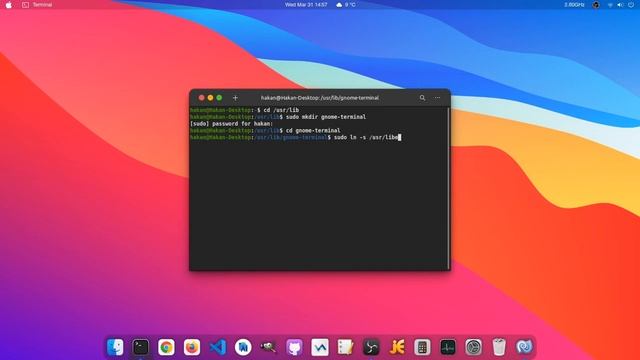
Task: Open the terminal three-dots menu
Action: 438,98
